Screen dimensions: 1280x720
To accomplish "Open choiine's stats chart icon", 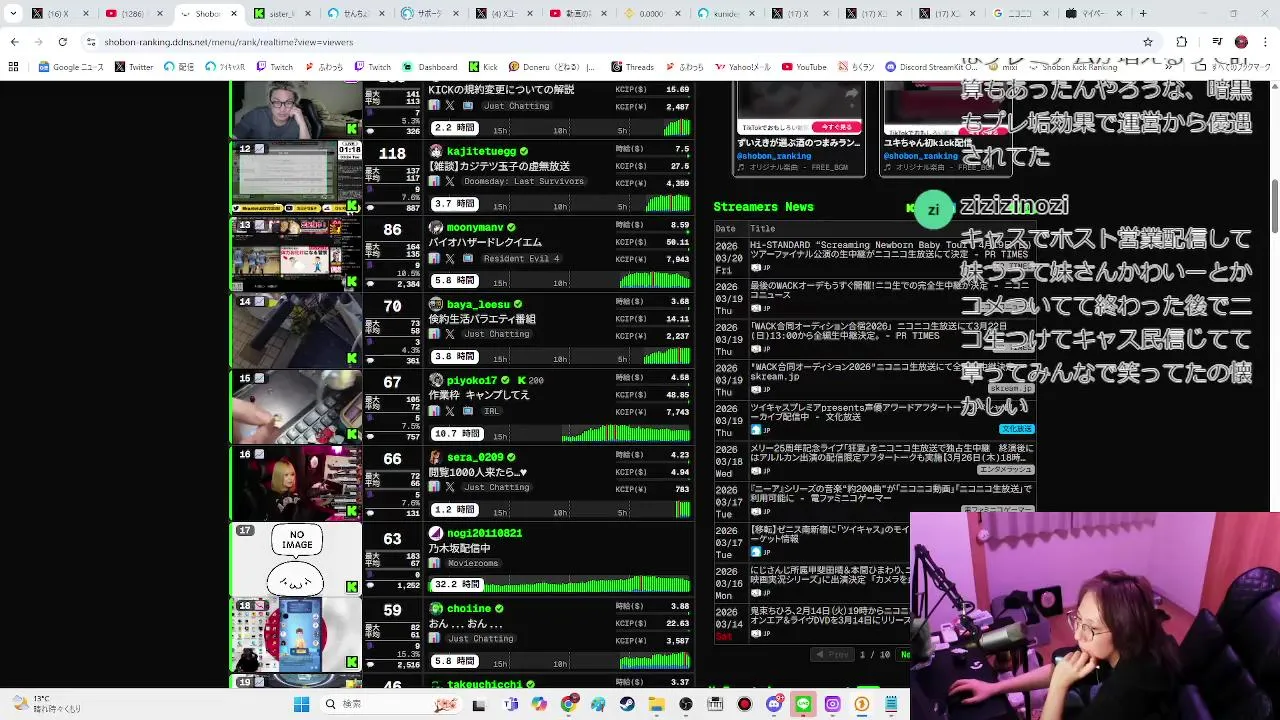I will coord(434,639).
